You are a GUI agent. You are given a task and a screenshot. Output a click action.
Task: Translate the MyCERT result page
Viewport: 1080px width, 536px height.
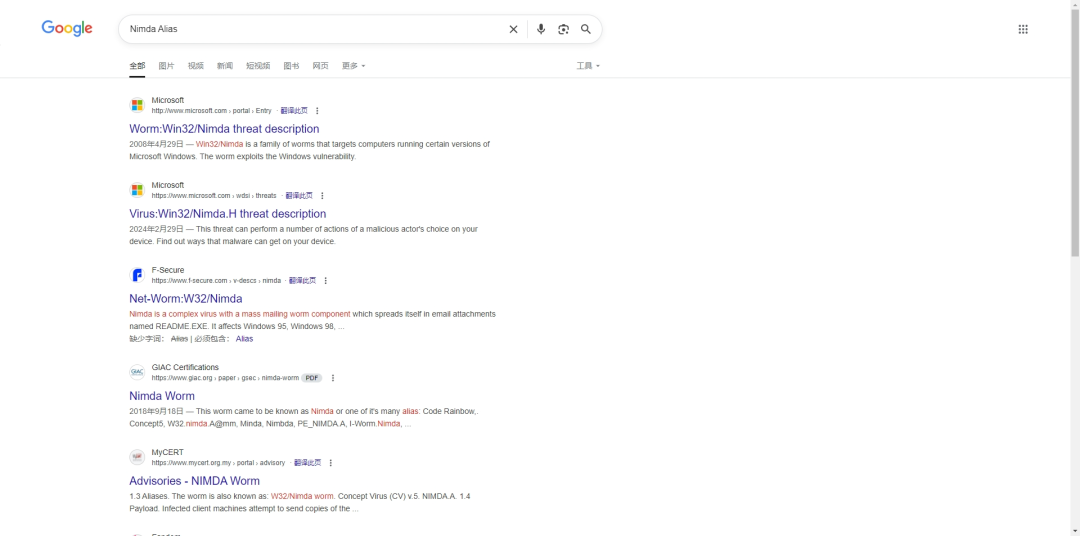tap(307, 463)
